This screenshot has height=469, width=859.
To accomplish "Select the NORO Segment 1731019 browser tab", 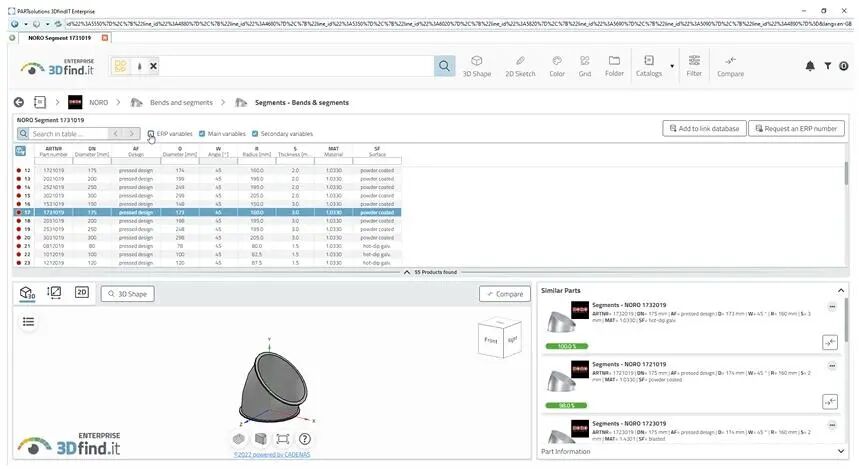I will tap(59, 38).
